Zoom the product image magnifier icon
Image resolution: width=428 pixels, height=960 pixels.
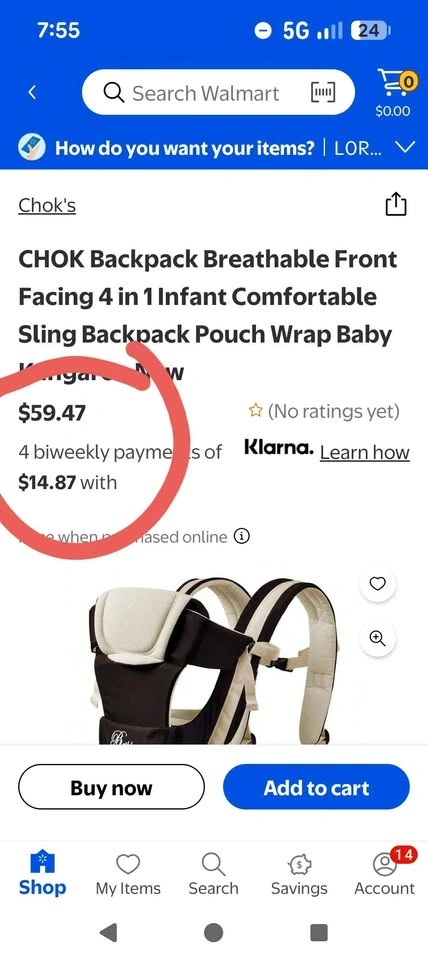coord(378,639)
